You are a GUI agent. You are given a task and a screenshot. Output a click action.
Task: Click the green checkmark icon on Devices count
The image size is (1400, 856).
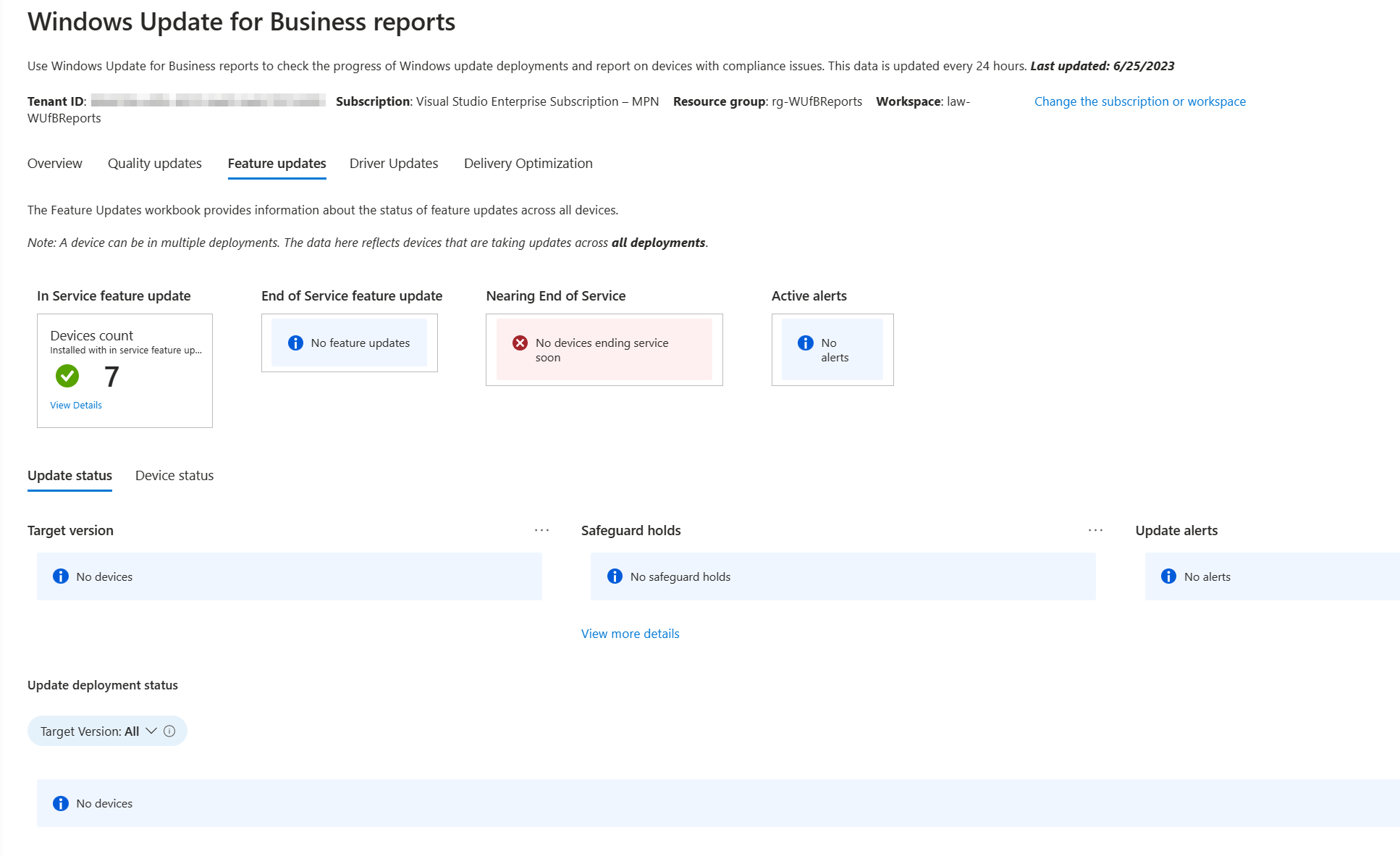pos(67,376)
